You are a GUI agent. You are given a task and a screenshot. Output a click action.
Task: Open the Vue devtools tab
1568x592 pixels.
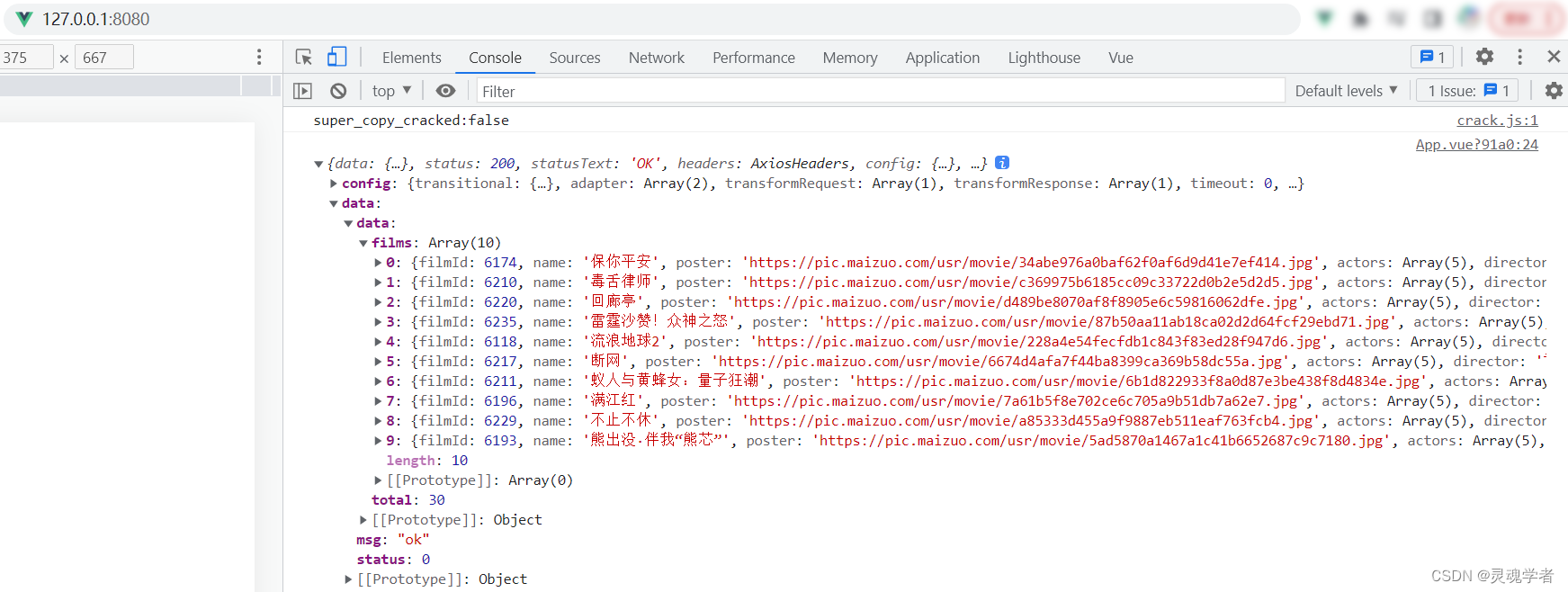pos(1121,58)
